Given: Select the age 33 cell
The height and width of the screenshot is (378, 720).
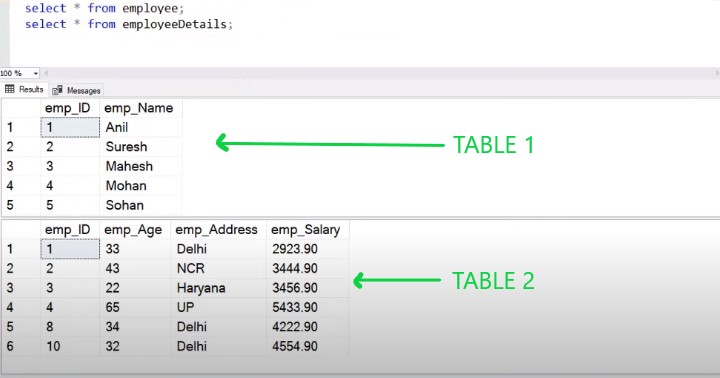Looking at the screenshot, I should pyautogui.click(x=135, y=249).
